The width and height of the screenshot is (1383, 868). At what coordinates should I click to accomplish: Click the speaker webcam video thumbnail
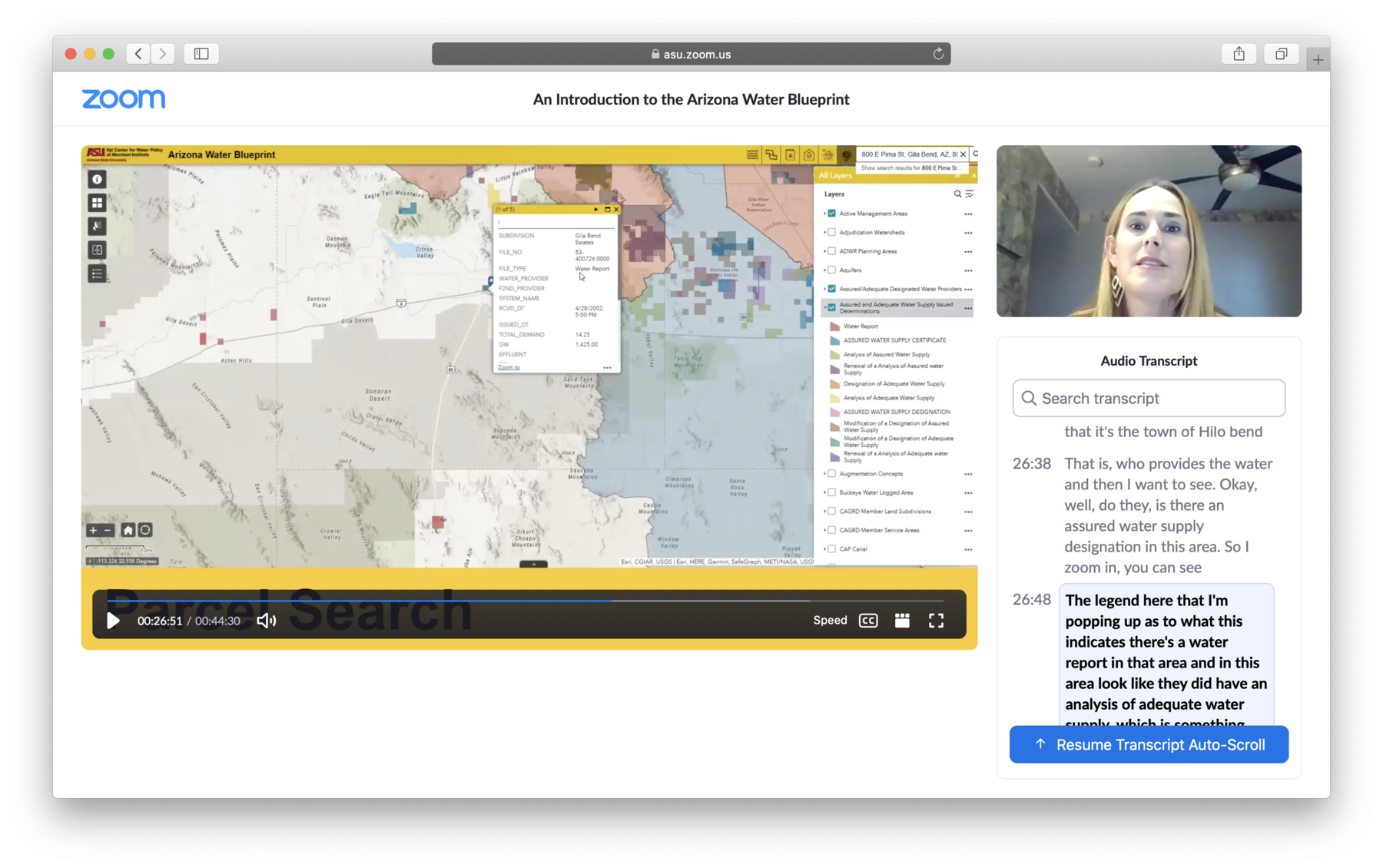coord(1149,231)
